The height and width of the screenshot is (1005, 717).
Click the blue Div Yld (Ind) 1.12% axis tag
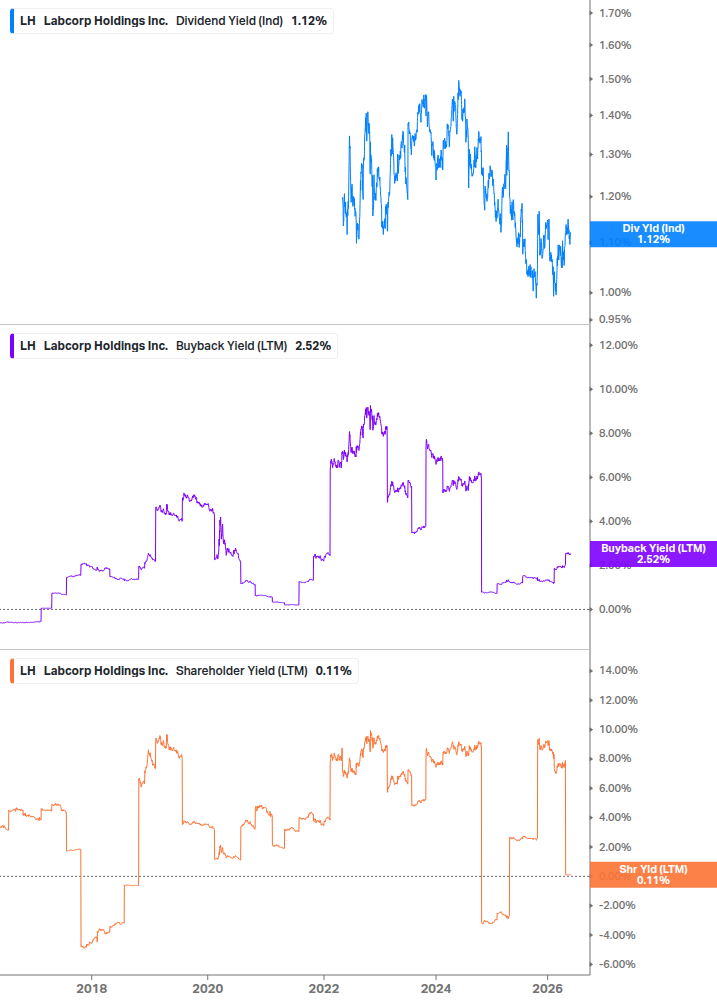click(x=653, y=234)
